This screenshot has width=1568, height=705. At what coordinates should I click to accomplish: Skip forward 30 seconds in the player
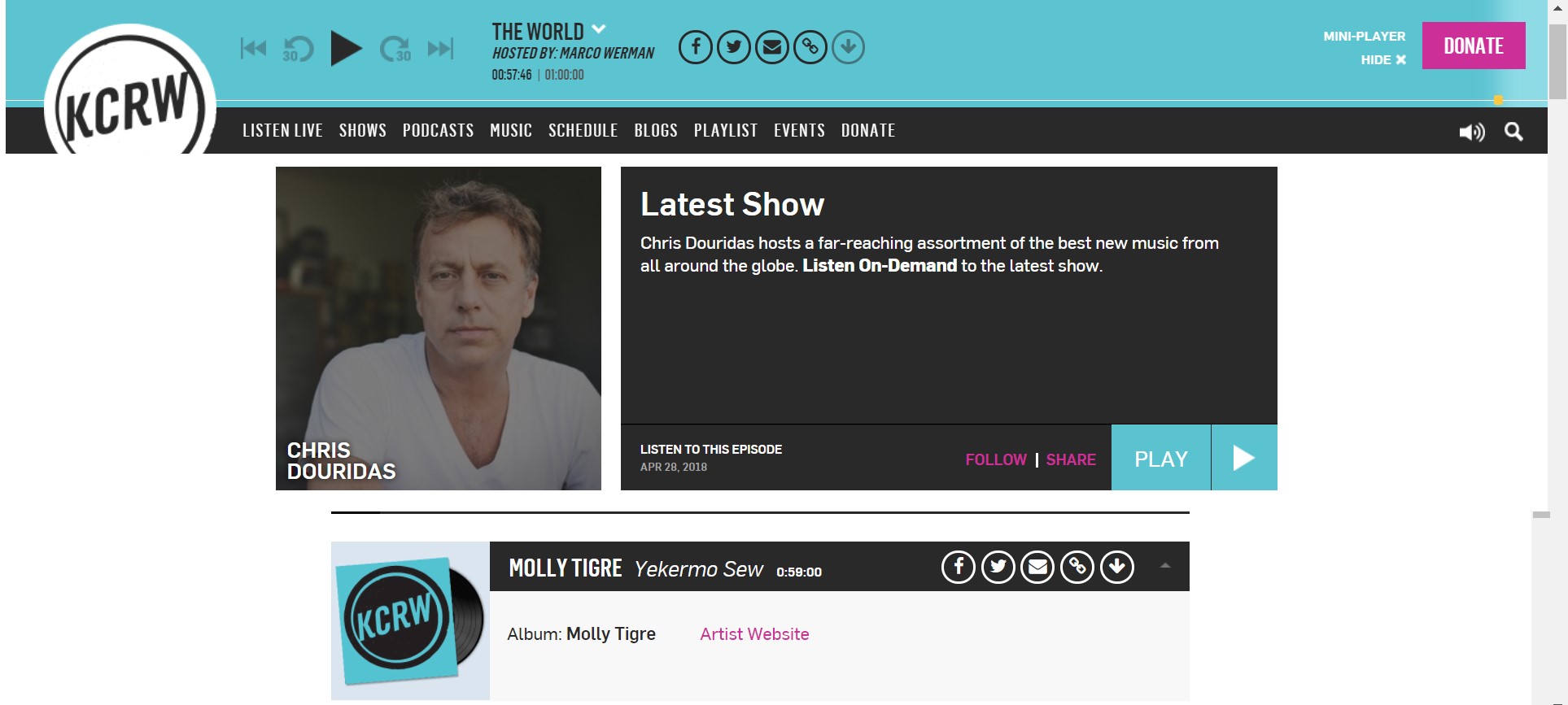[395, 49]
